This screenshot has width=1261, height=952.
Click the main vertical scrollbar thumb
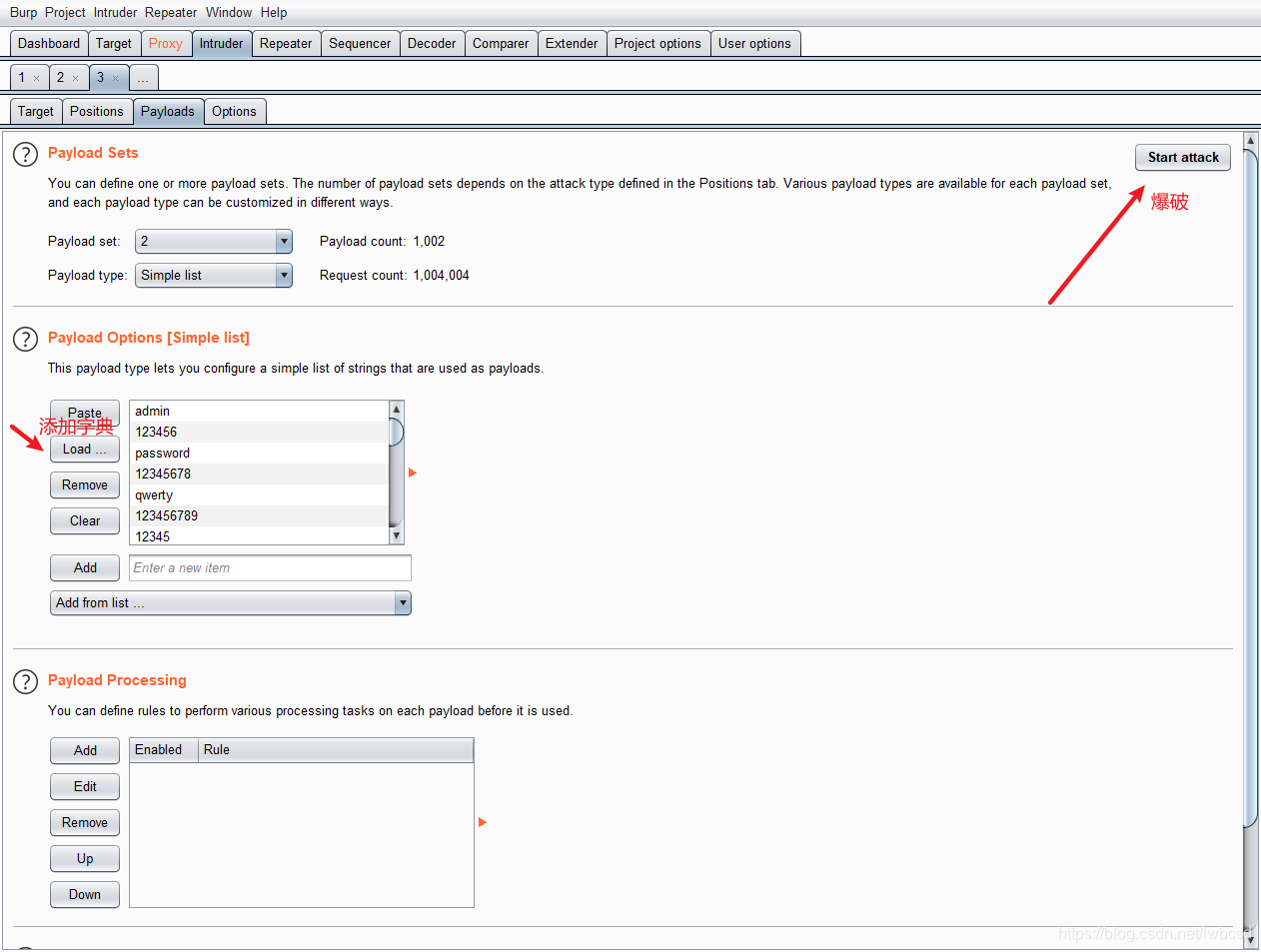[x=1250, y=487]
